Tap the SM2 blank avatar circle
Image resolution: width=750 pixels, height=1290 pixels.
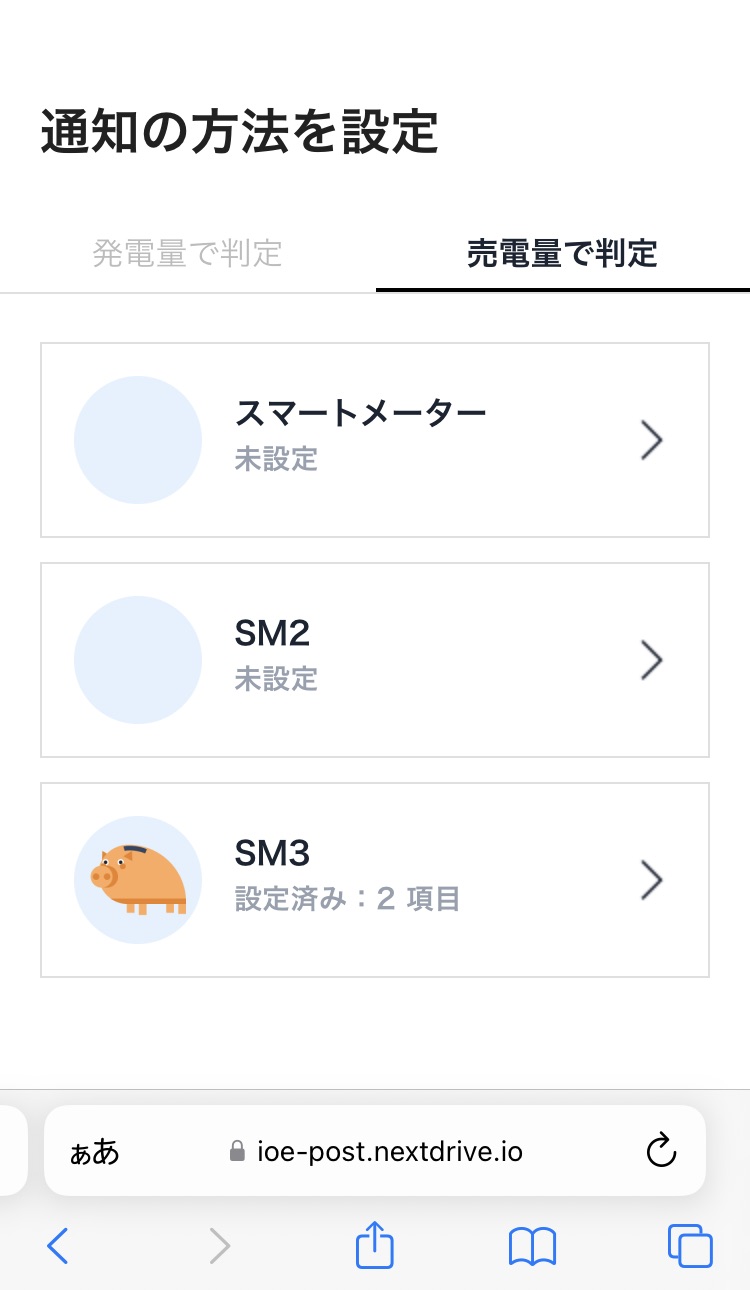click(138, 660)
